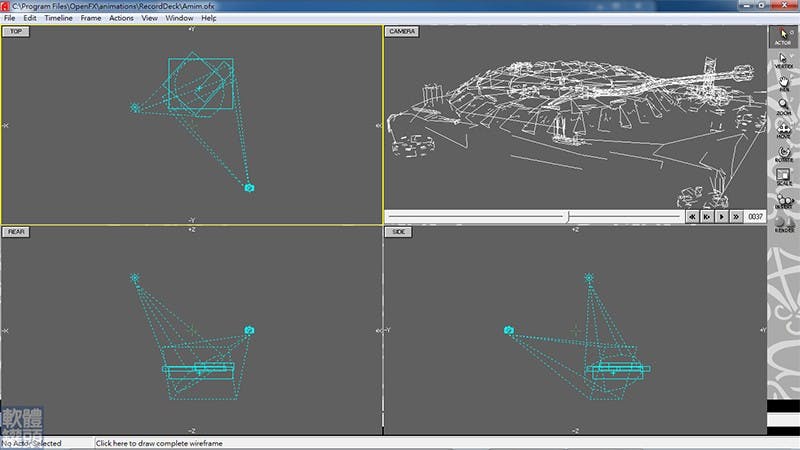Viewport: 800px width, 450px height.
Task: Click the REAR viewport label button
Action: coord(16,232)
